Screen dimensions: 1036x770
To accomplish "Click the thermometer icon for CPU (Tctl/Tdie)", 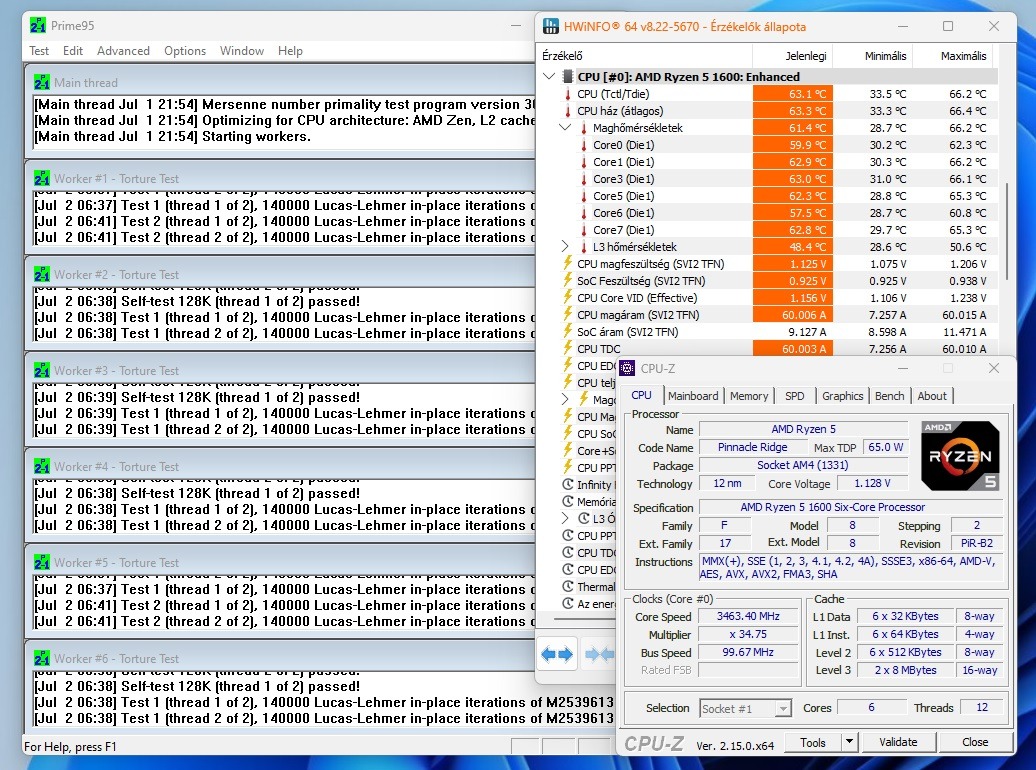I will tap(568, 94).
